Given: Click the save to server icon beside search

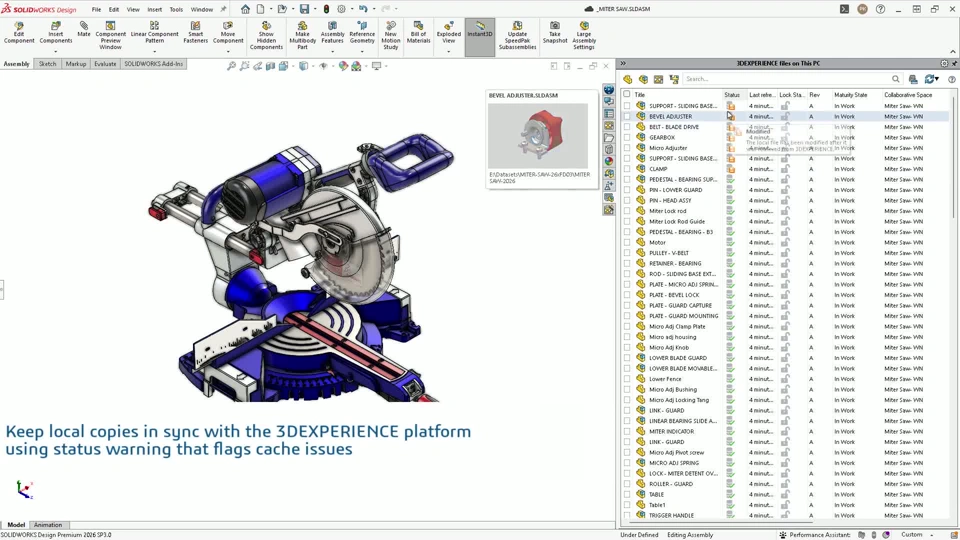Looking at the screenshot, I should point(913,79).
